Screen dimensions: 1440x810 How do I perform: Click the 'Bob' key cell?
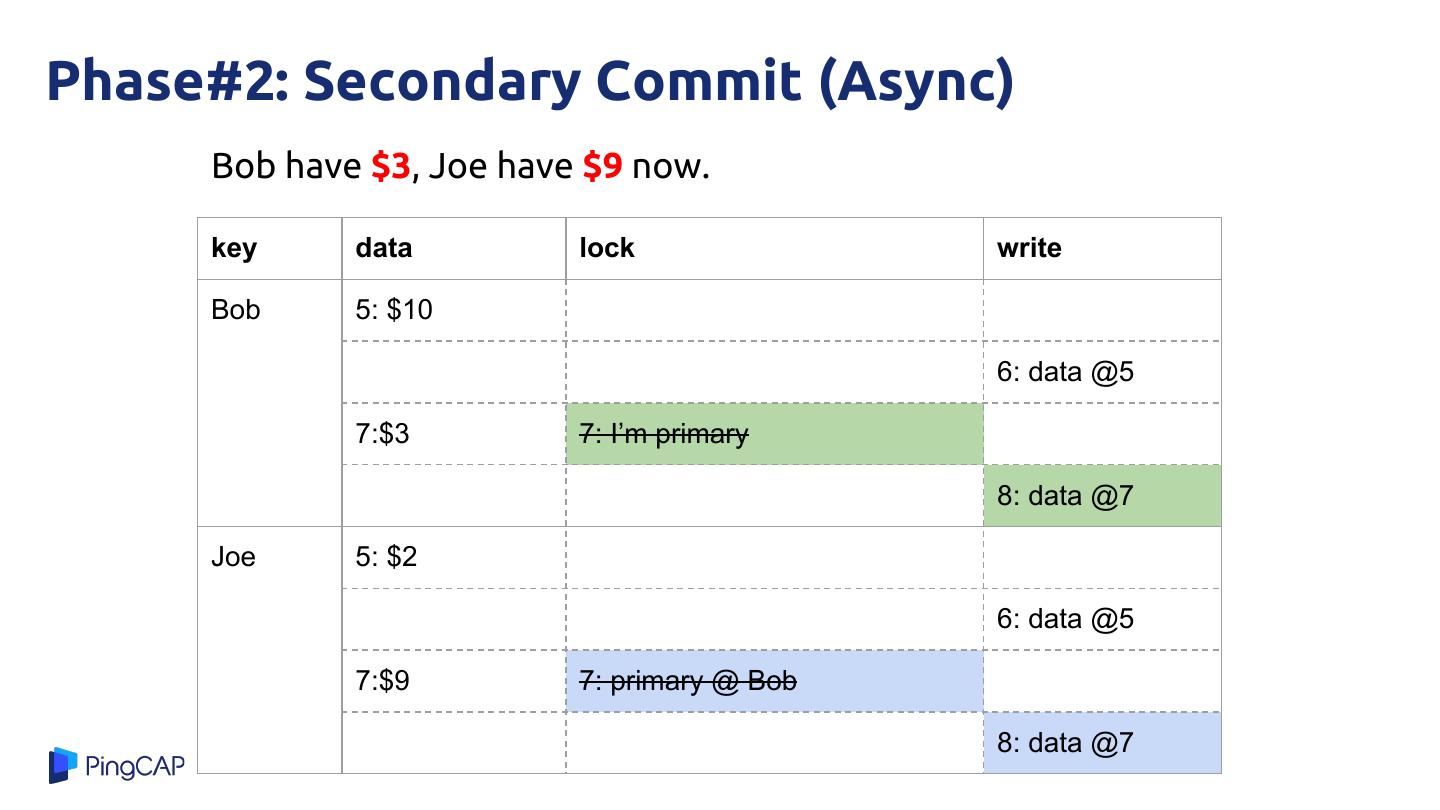point(236,310)
